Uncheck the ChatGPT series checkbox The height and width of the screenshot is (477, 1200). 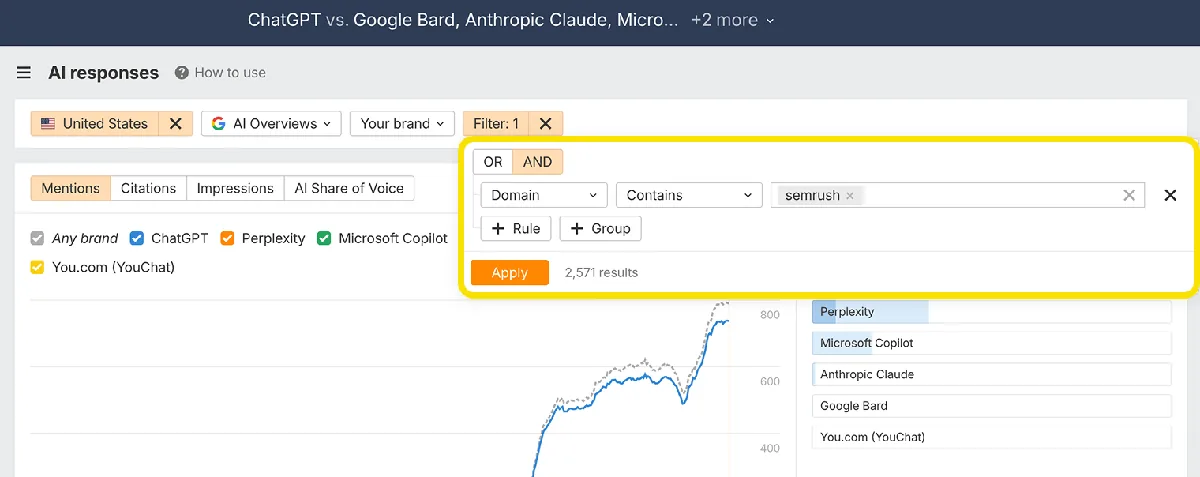pos(137,238)
